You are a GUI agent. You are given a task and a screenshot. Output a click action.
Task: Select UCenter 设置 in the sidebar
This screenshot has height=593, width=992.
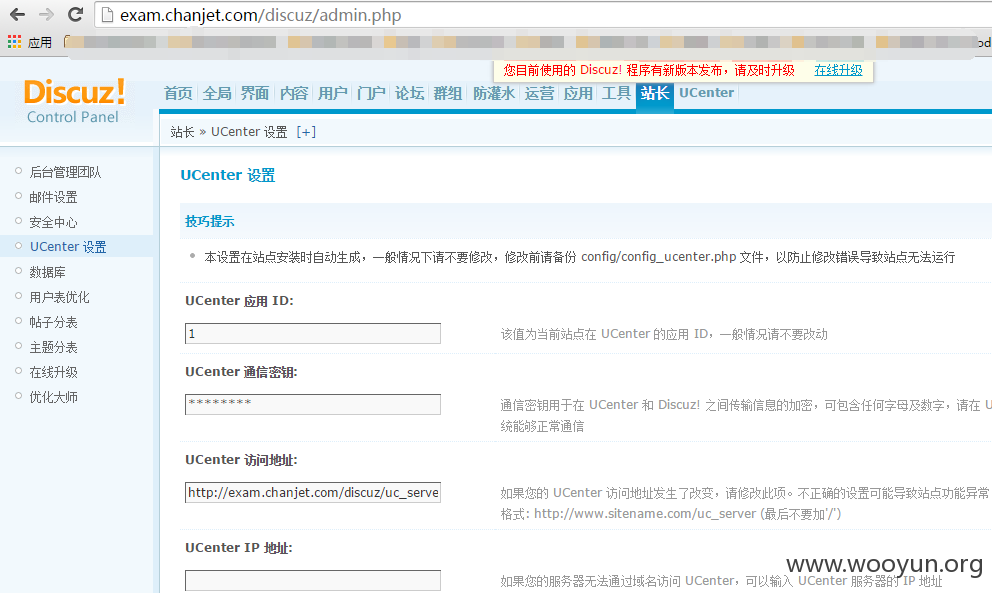click(68, 247)
